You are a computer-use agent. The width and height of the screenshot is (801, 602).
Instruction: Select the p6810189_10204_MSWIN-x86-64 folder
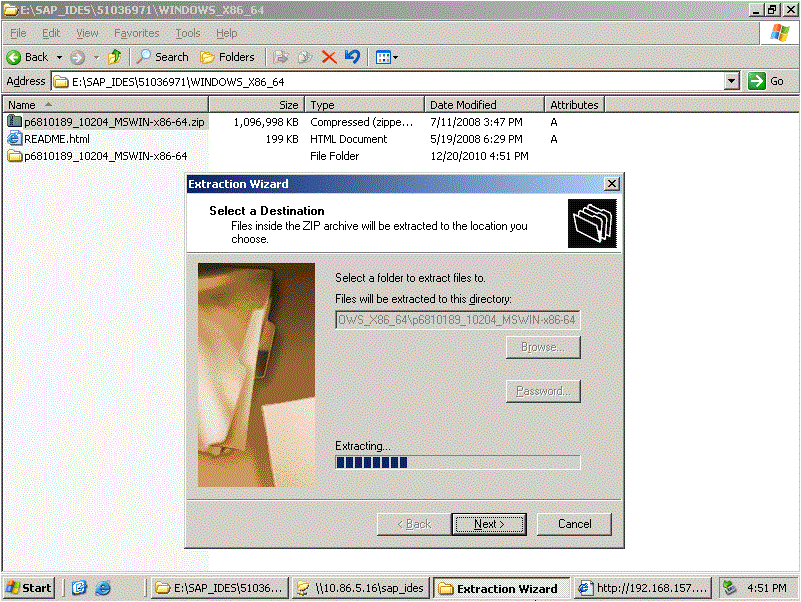click(x=105, y=156)
